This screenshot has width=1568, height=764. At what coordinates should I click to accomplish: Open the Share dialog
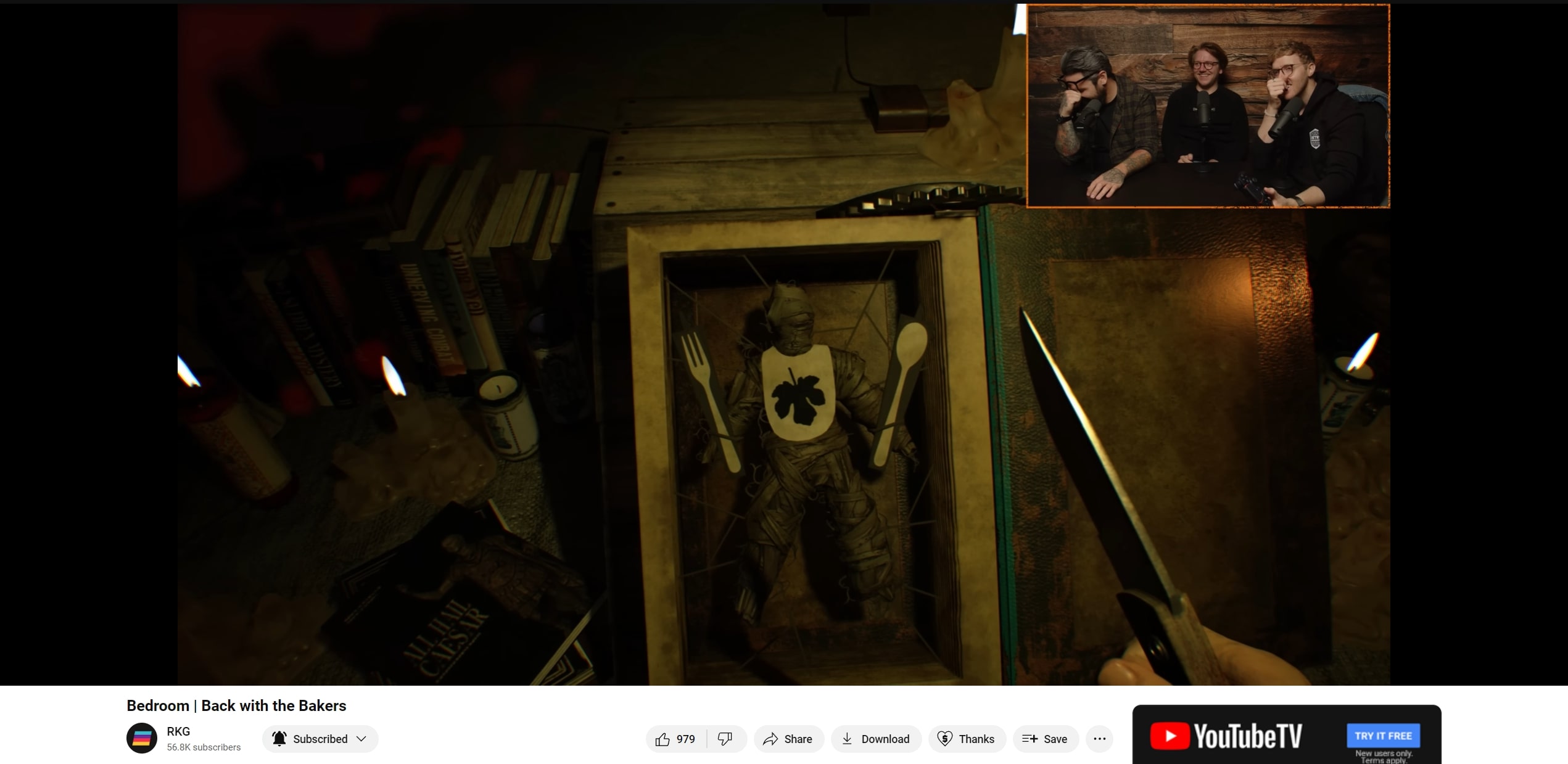788,739
